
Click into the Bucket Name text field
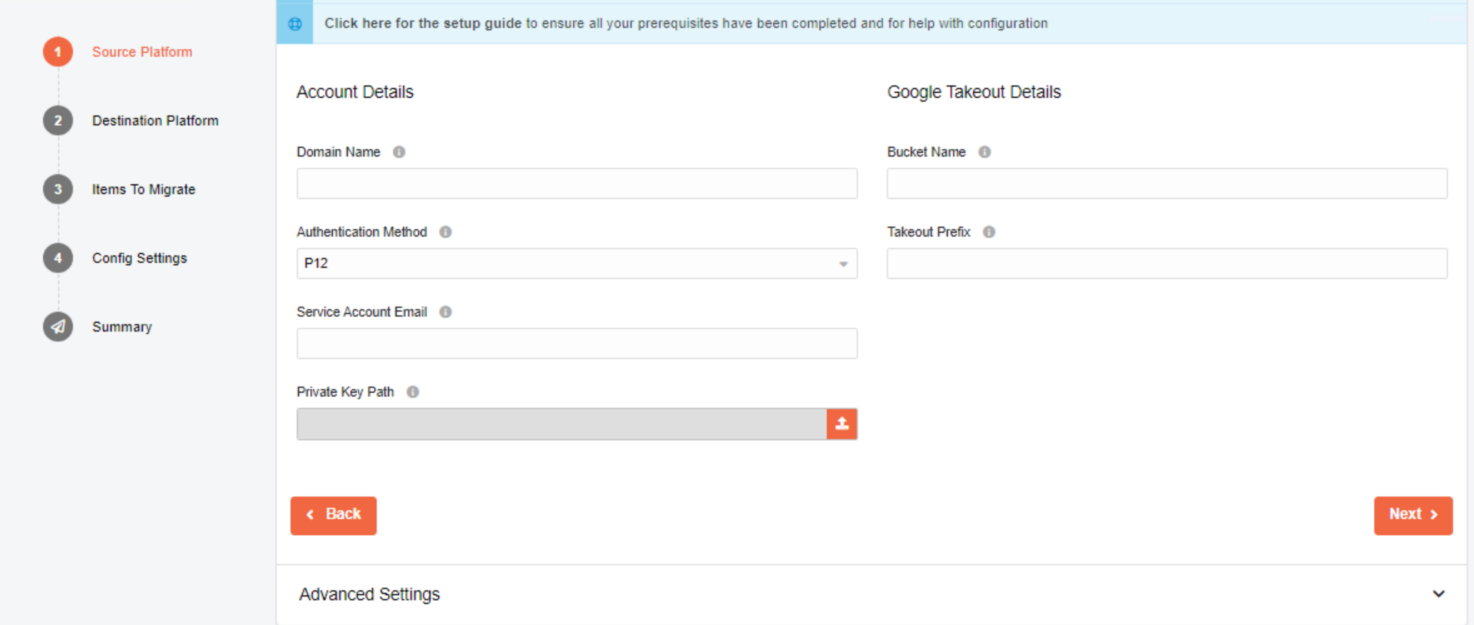[1167, 184]
